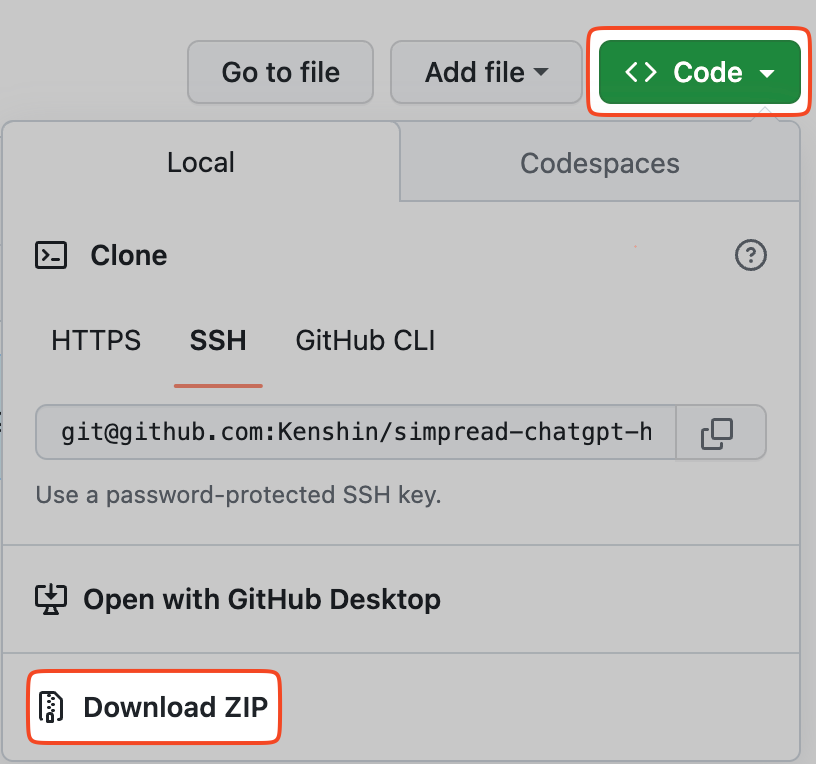Click the Go to file button
The height and width of the screenshot is (764, 816).
(280, 72)
